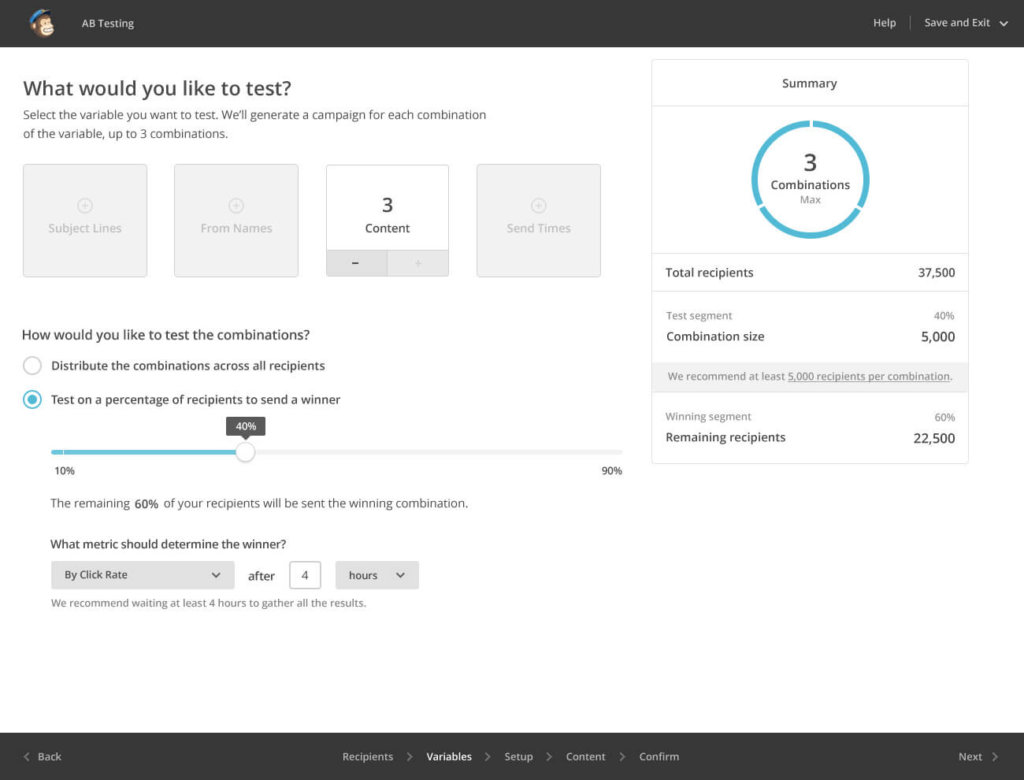Select test on a percentage of recipients
This screenshot has width=1024, height=780.
point(30,399)
